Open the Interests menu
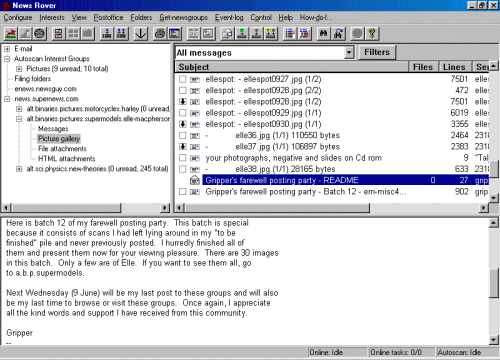This screenshot has height=360, width=500. [52, 18]
